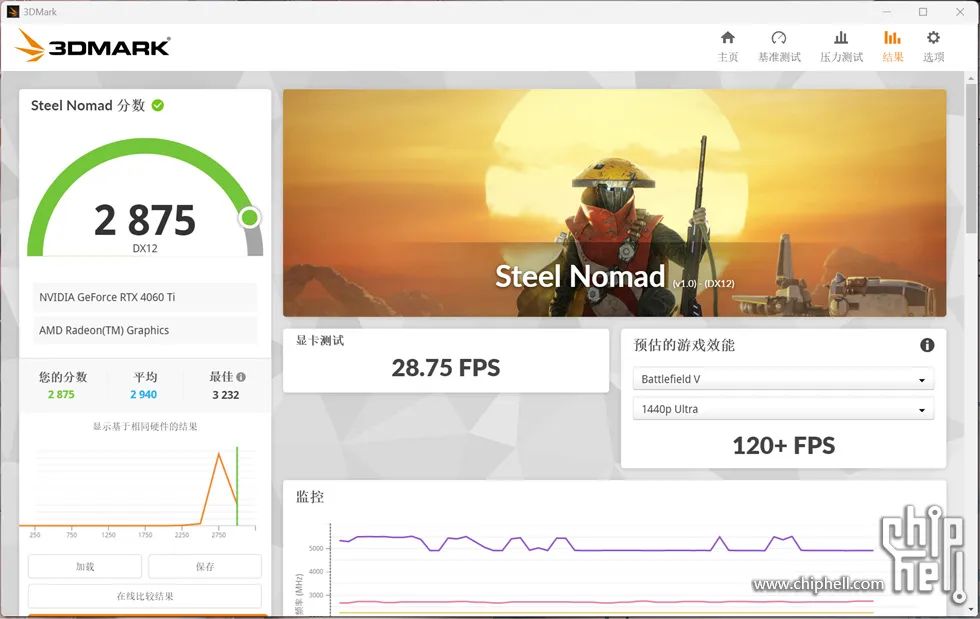Select the NVIDIA GeForce RTX 4060 Ti row
The image size is (980, 619).
(145, 297)
